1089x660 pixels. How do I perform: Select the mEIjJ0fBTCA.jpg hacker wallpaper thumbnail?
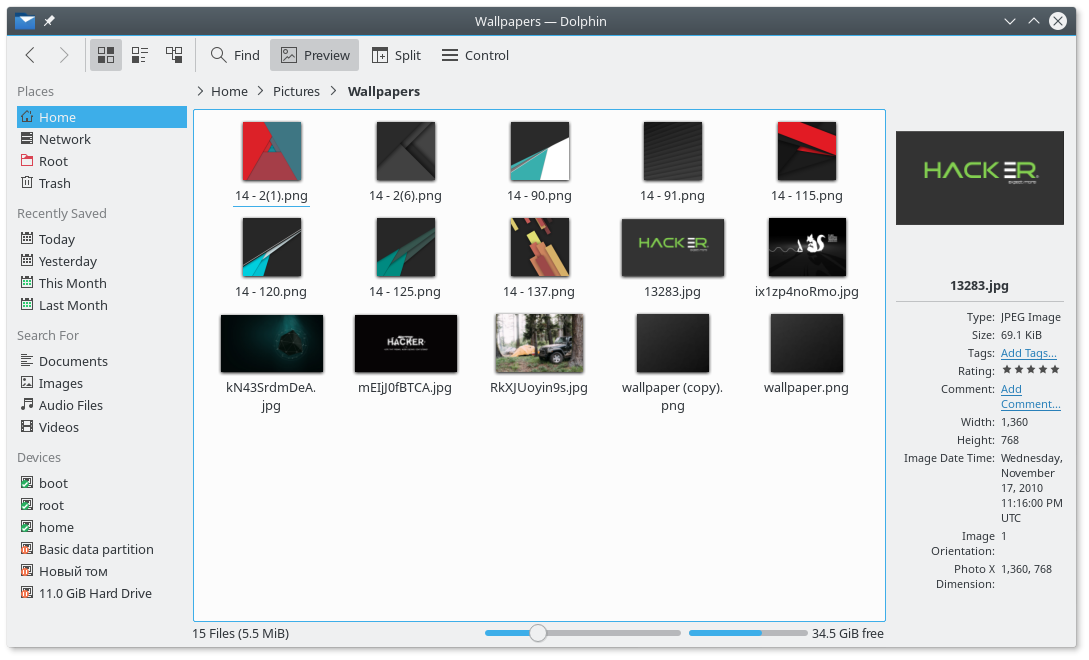[x=405, y=343]
